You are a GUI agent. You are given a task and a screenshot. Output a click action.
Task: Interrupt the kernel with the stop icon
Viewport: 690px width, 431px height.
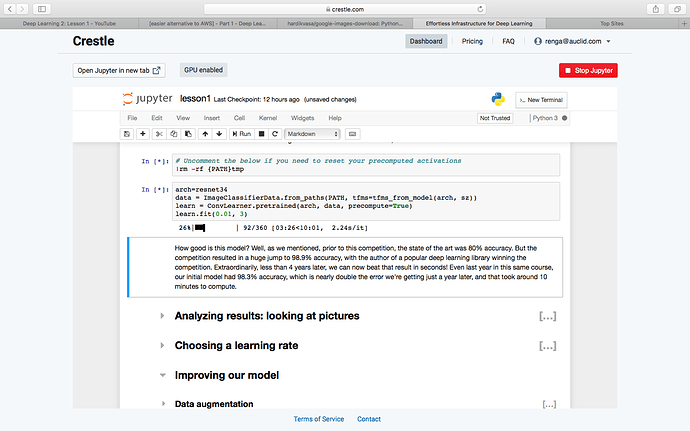261,133
